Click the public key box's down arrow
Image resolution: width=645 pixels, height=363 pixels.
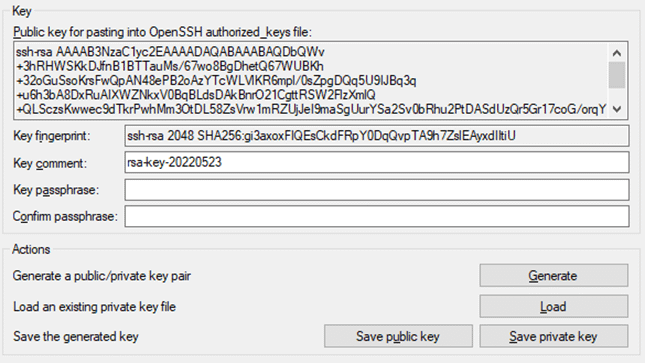point(617,109)
